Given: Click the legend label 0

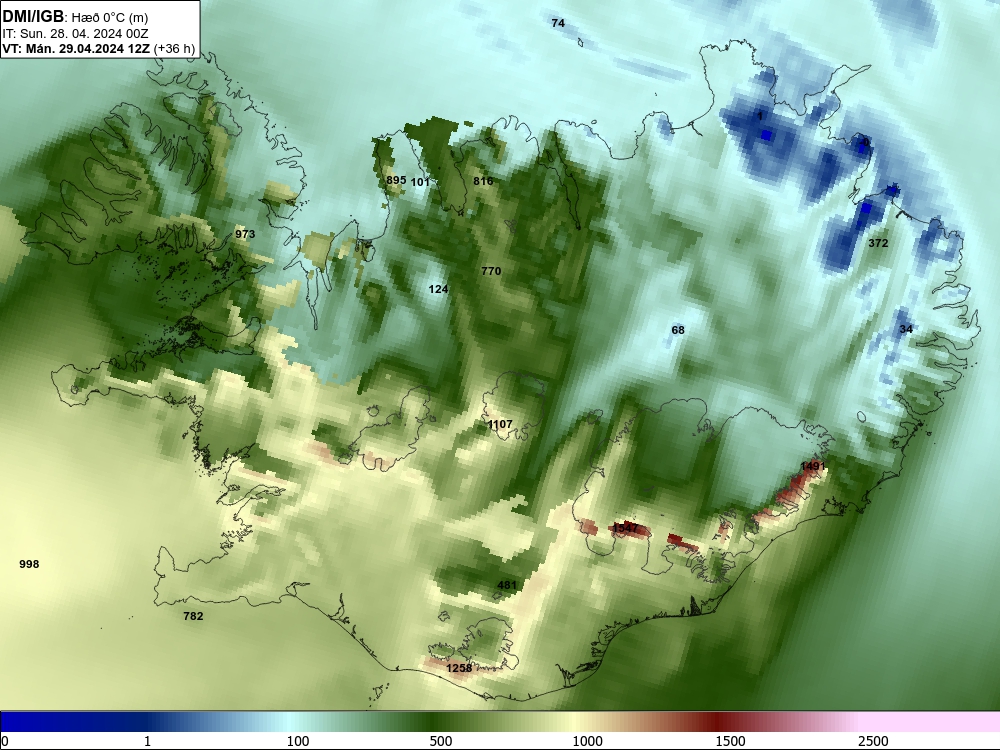Looking at the screenshot, I should pyautogui.click(x=5, y=741).
